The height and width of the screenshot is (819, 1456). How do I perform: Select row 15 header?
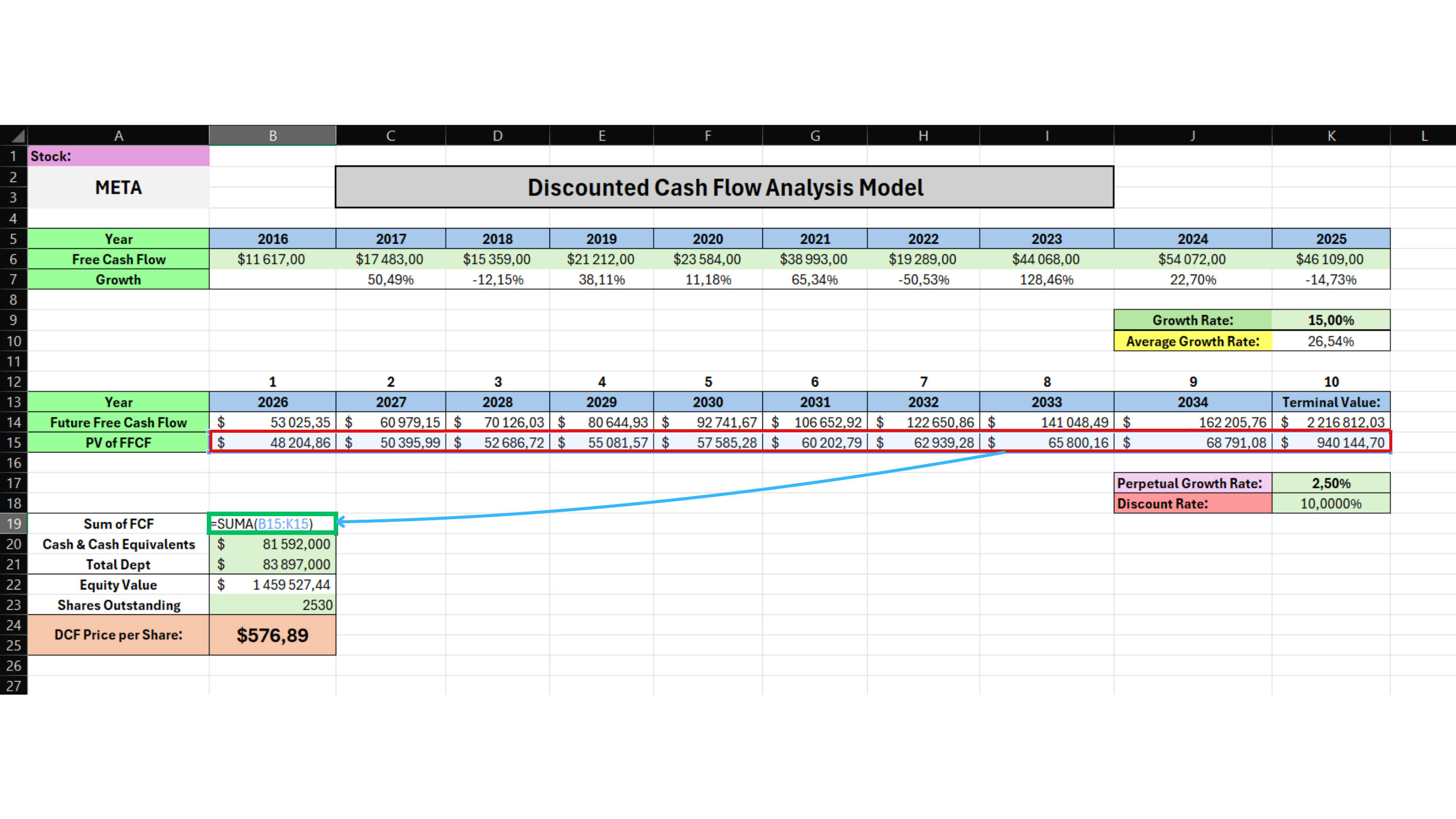[x=14, y=442]
